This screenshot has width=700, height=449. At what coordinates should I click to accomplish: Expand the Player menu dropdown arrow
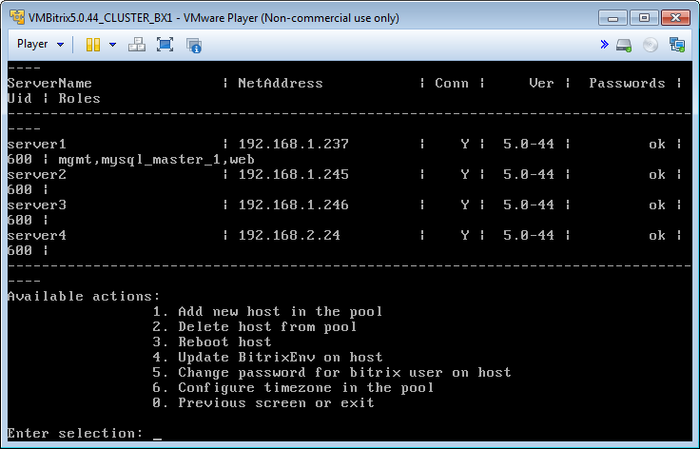click(60, 45)
